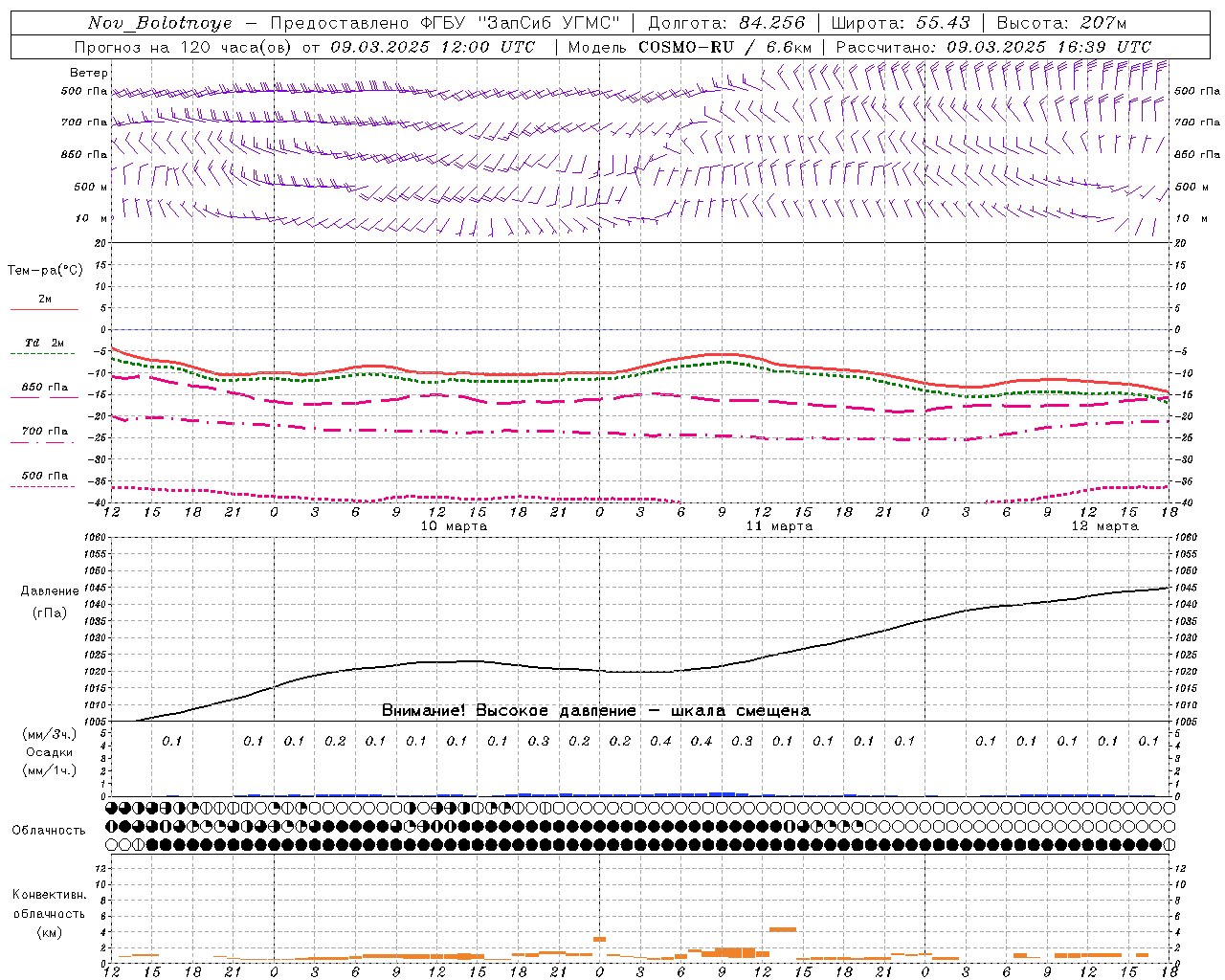Click the '11 марта' date label

(x=779, y=526)
